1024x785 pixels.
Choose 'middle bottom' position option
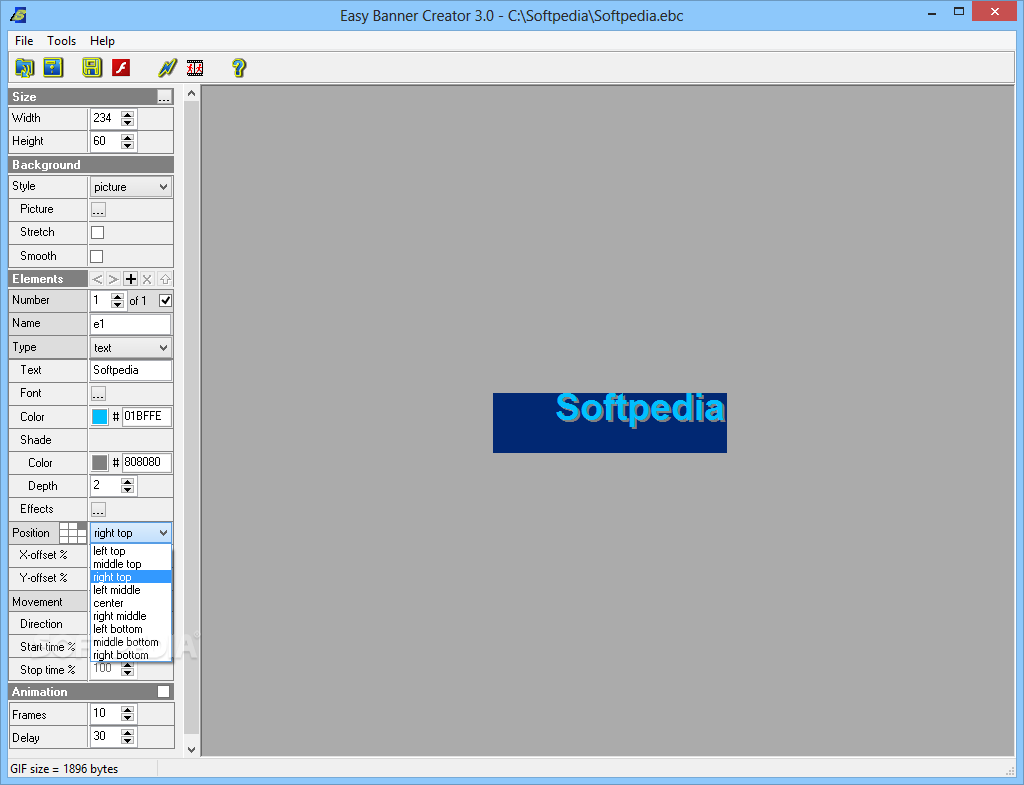tap(131, 643)
